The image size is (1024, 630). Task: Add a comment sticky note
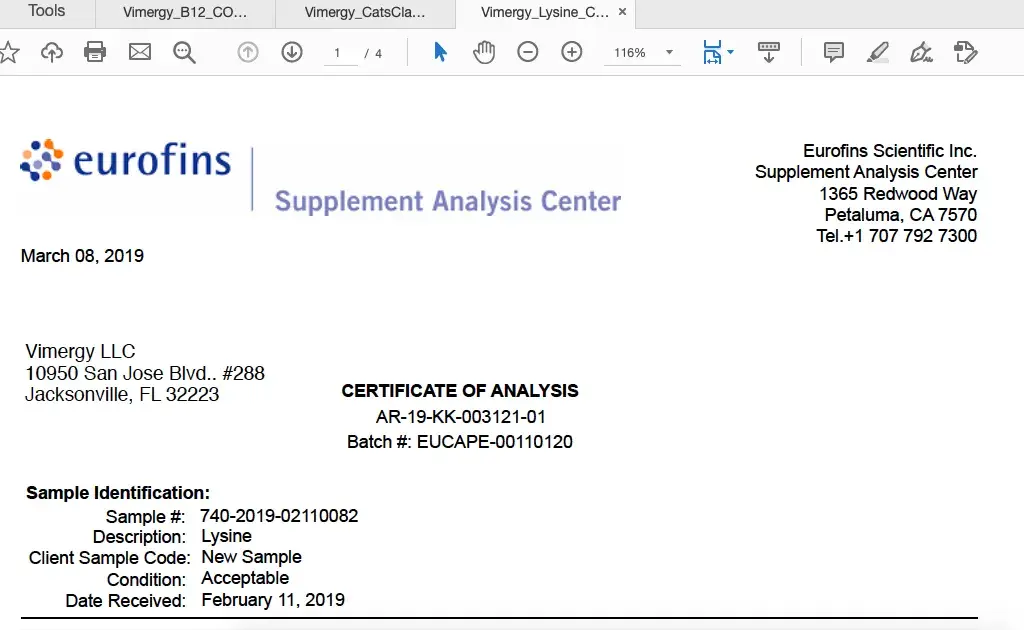(834, 52)
